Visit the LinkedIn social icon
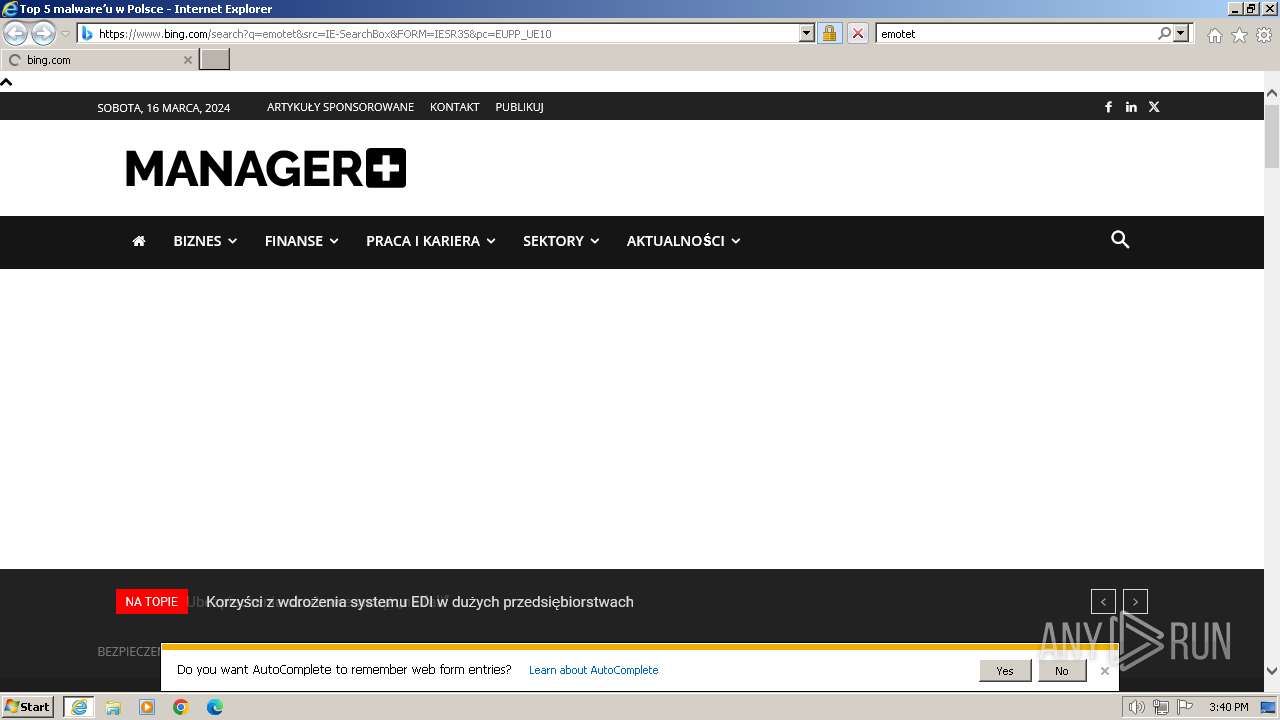The height and width of the screenshot is (720, 1280). (x=1131, y=107)
